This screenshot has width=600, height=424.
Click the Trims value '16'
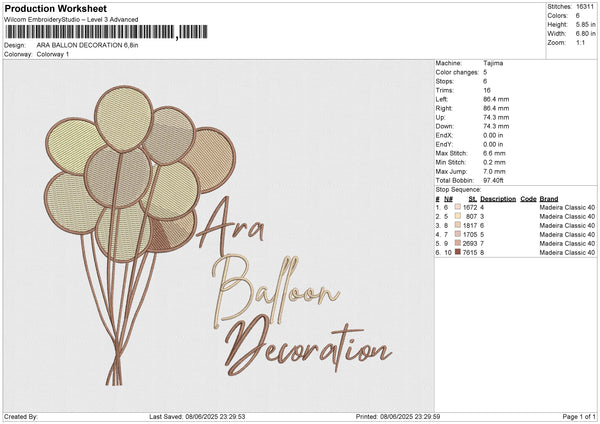tap(487, 90)
